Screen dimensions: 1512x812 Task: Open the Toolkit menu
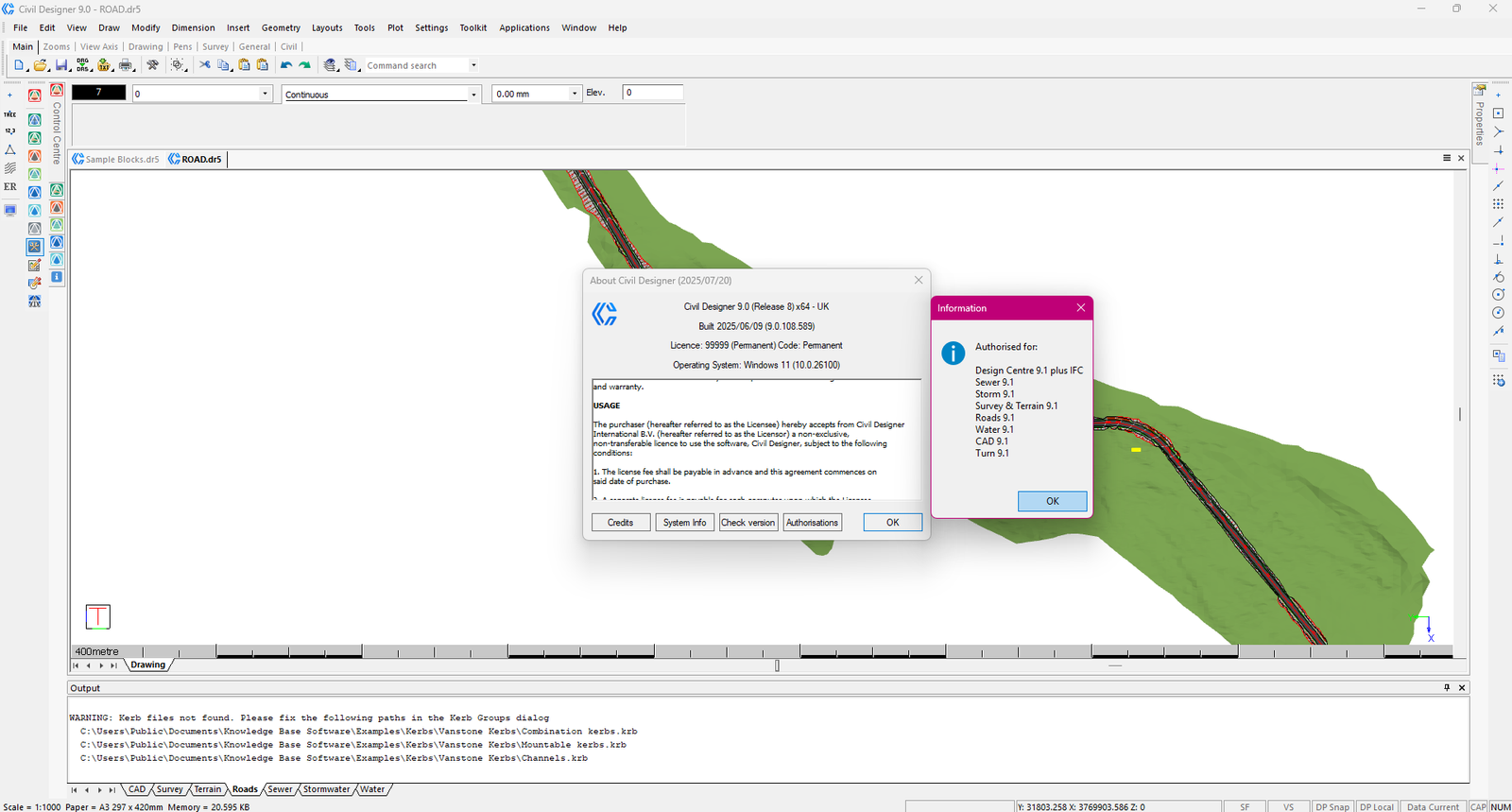click(473, 27)
